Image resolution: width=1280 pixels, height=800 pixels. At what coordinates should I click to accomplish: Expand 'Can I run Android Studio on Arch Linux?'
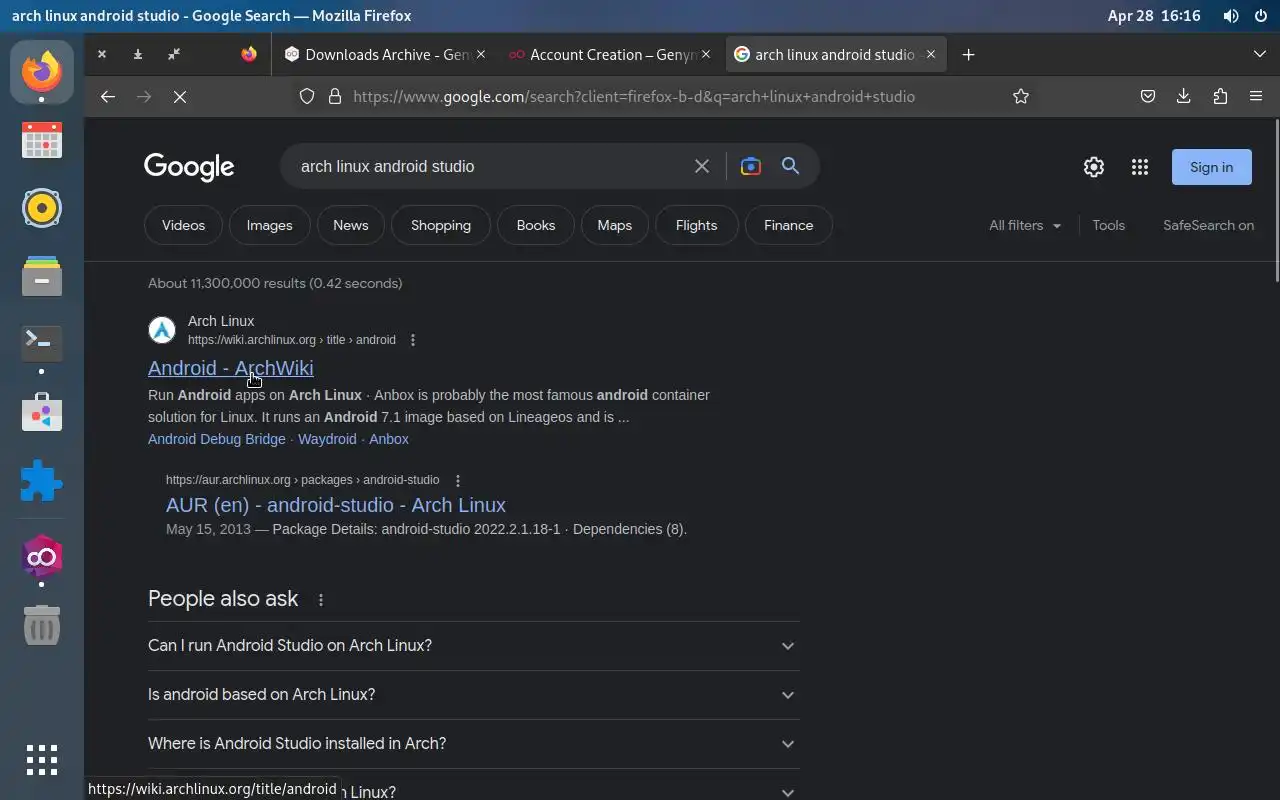tap(474, 646)
